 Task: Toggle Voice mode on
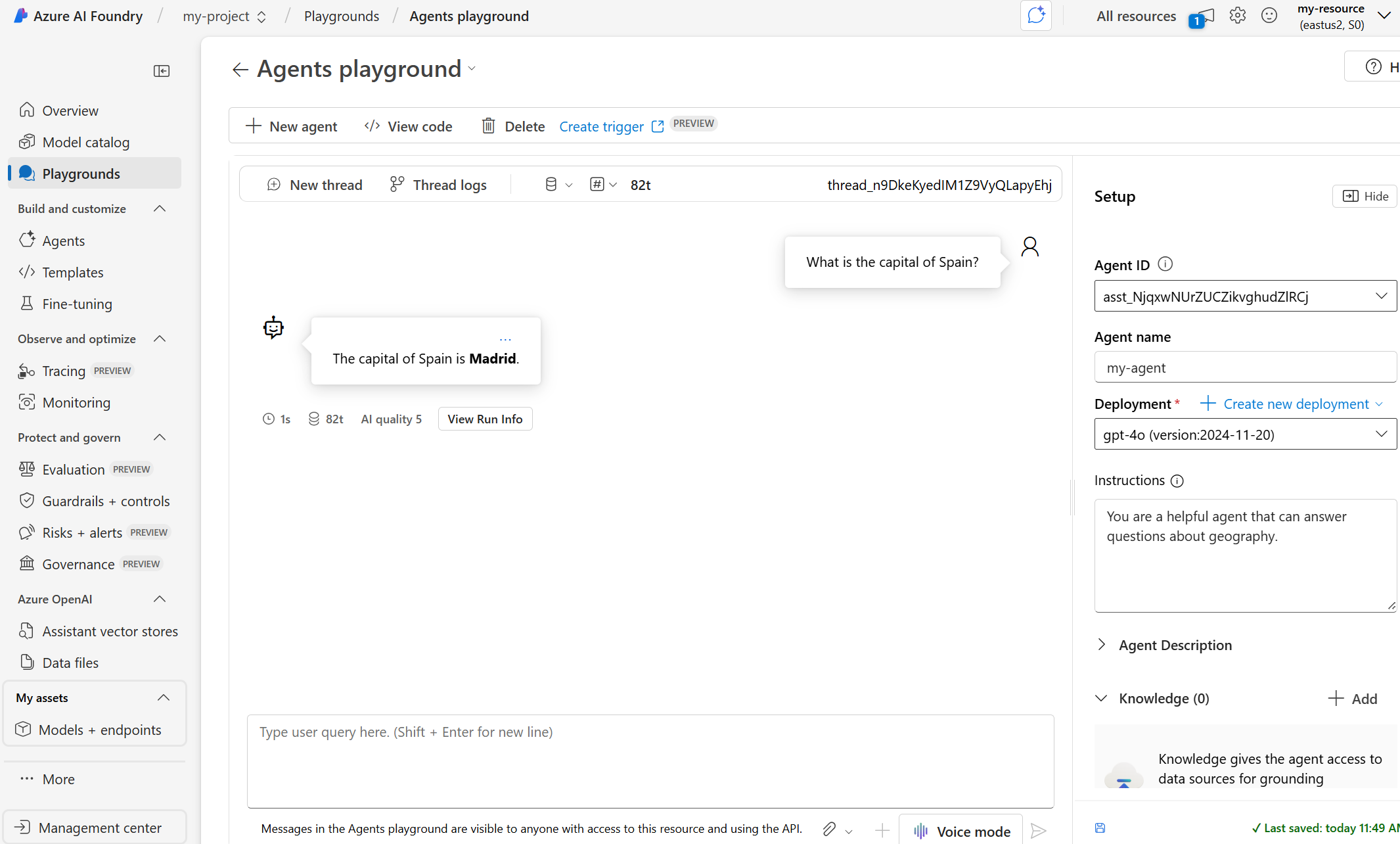[961, 831]
